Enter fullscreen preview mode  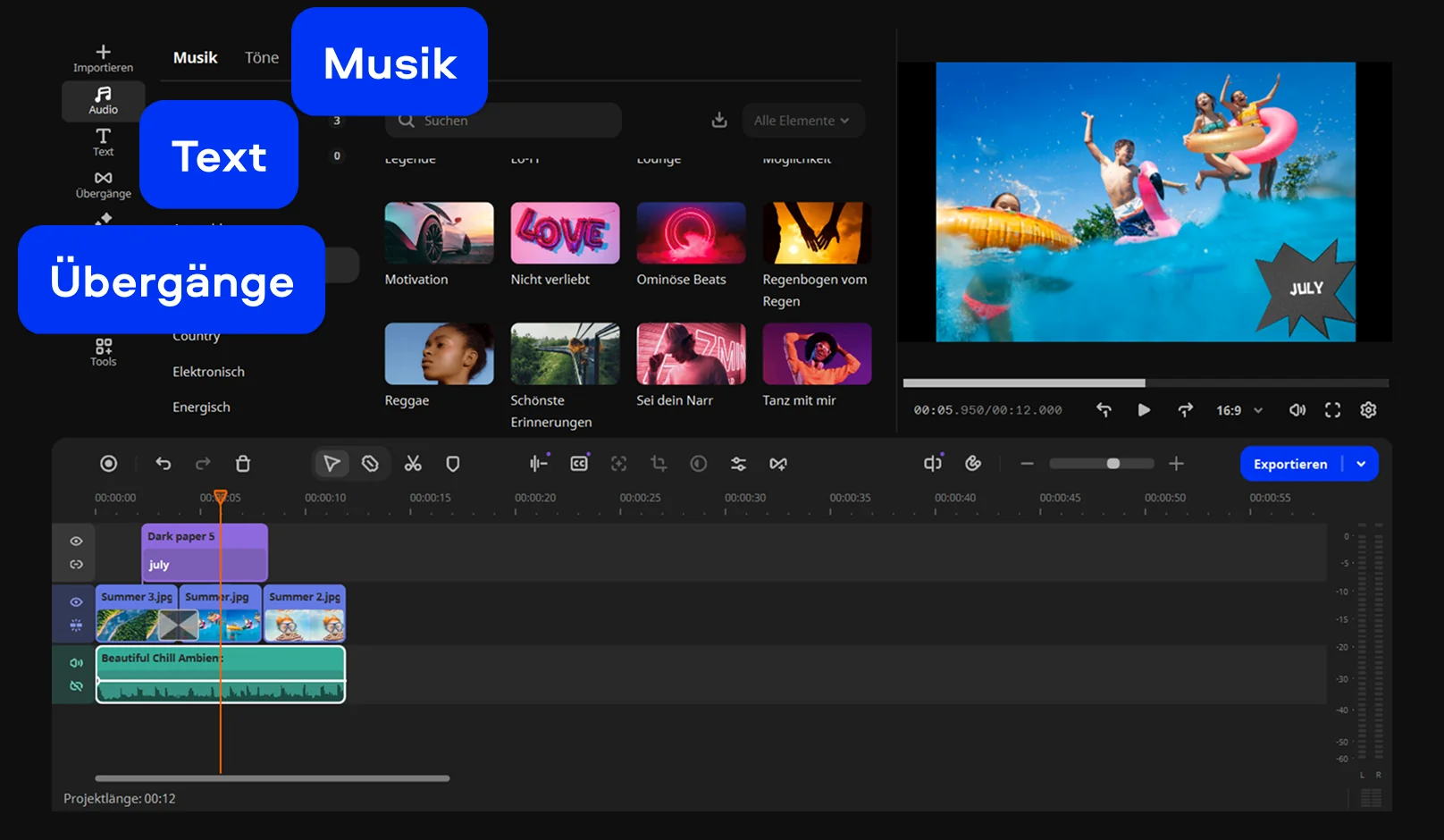coord(1332,410)
